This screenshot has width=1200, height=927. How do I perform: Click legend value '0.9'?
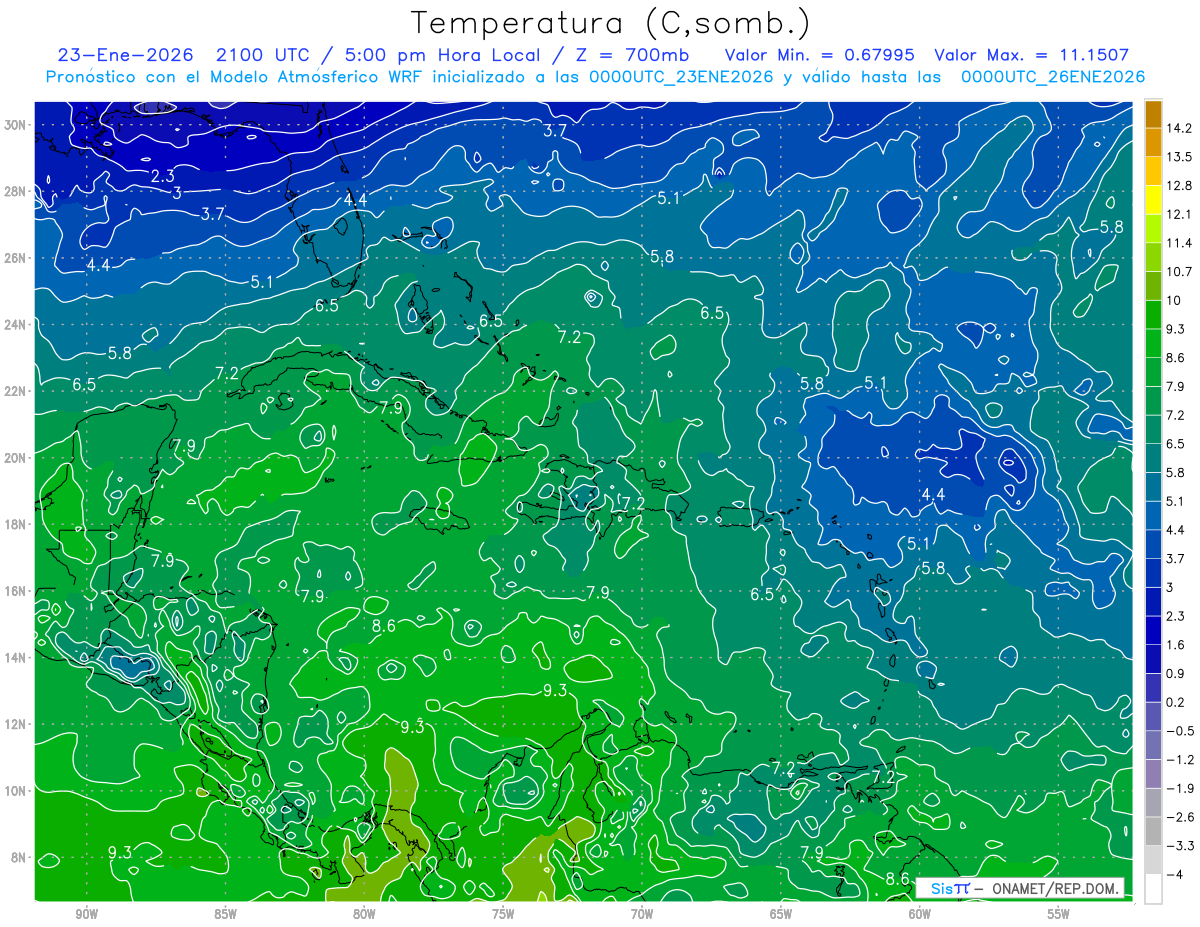(1176, 673)
